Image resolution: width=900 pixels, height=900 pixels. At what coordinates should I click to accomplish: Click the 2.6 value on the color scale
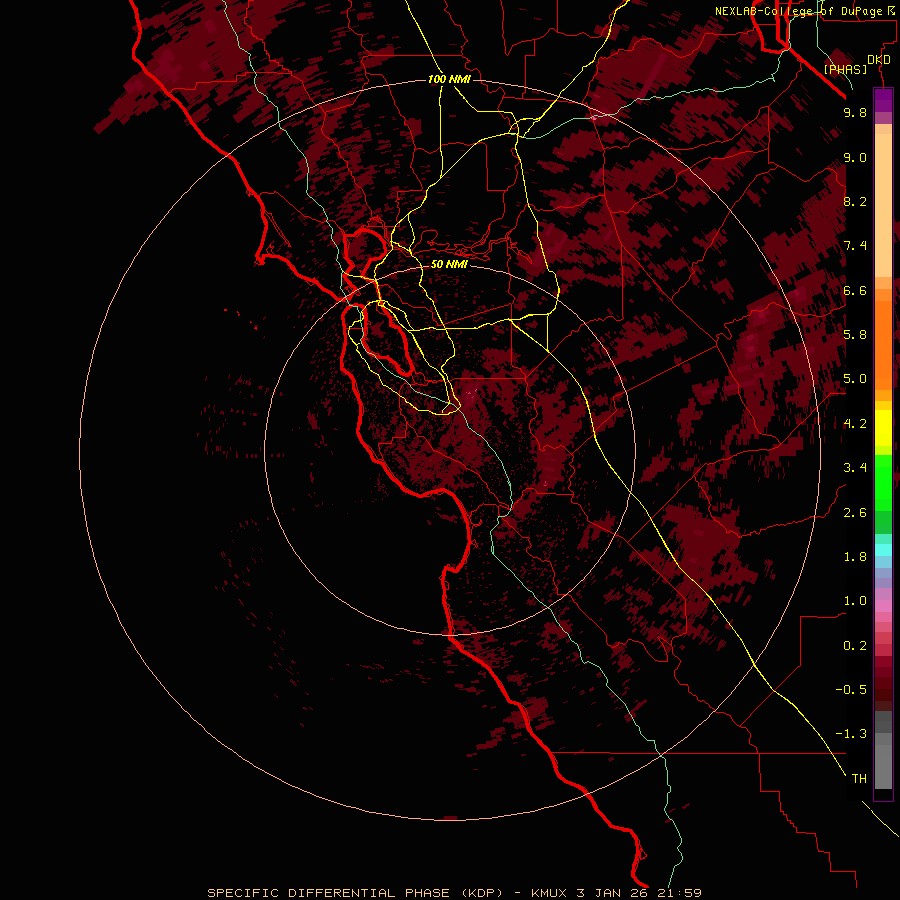point(855,513)
